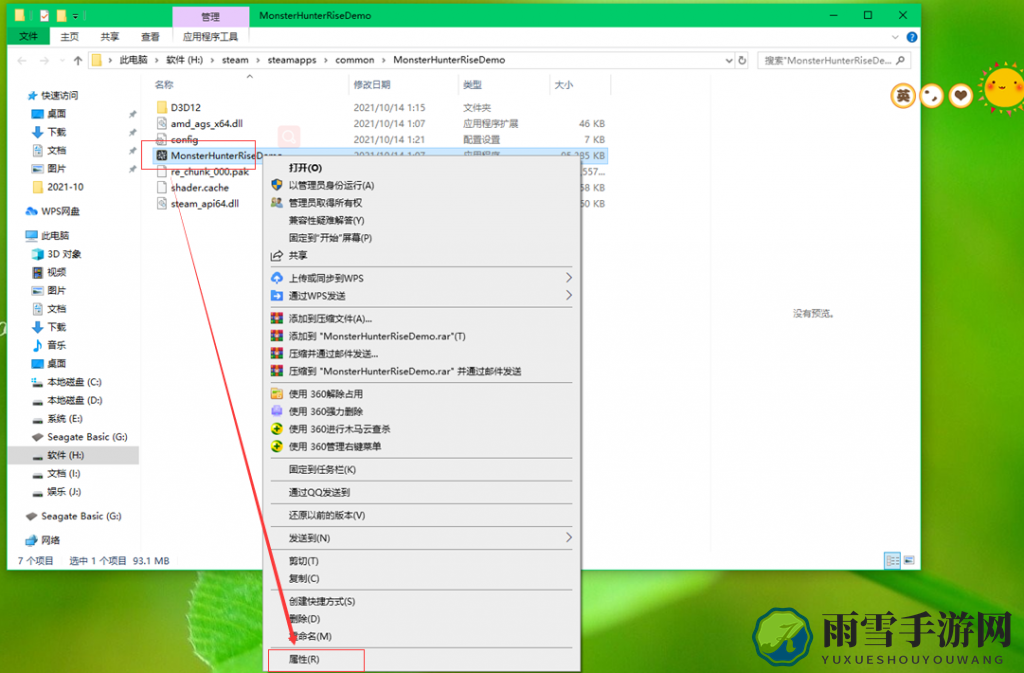Select 快速访问 in navigation pane
The image size is (1024, 673).
59,95
